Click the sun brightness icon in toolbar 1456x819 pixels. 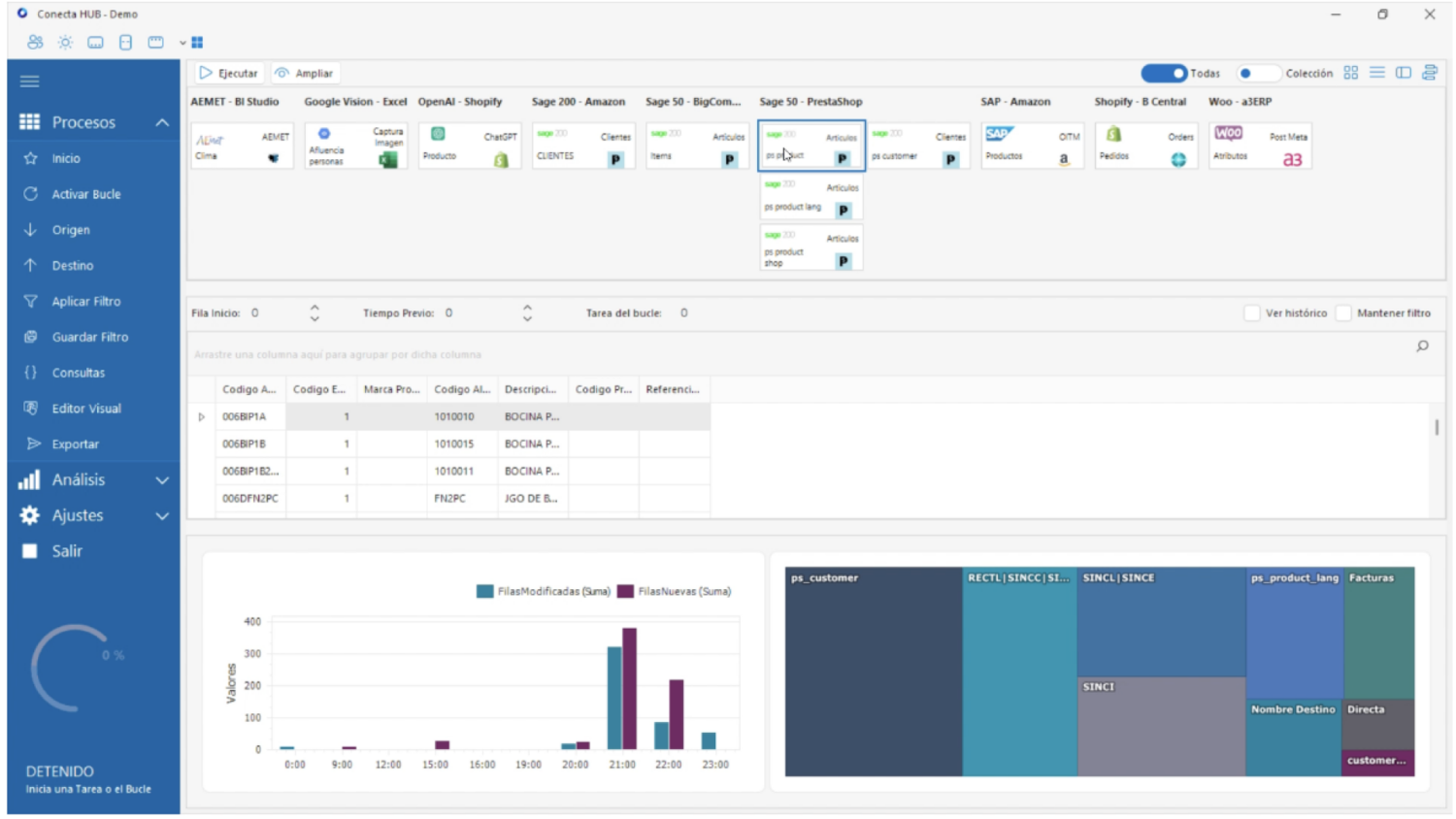pyautogui.click(x=65, y=43)
